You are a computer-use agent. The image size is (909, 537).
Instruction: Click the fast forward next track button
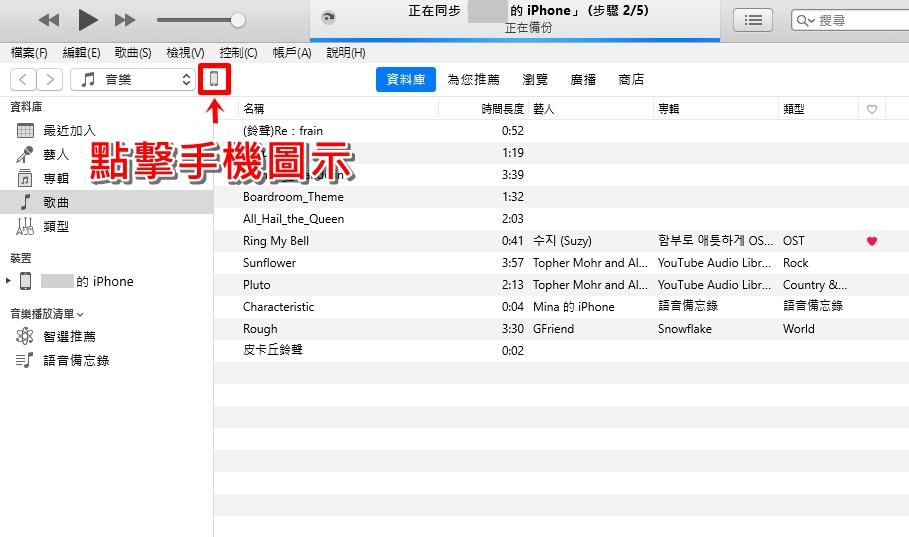pos(125,20)
